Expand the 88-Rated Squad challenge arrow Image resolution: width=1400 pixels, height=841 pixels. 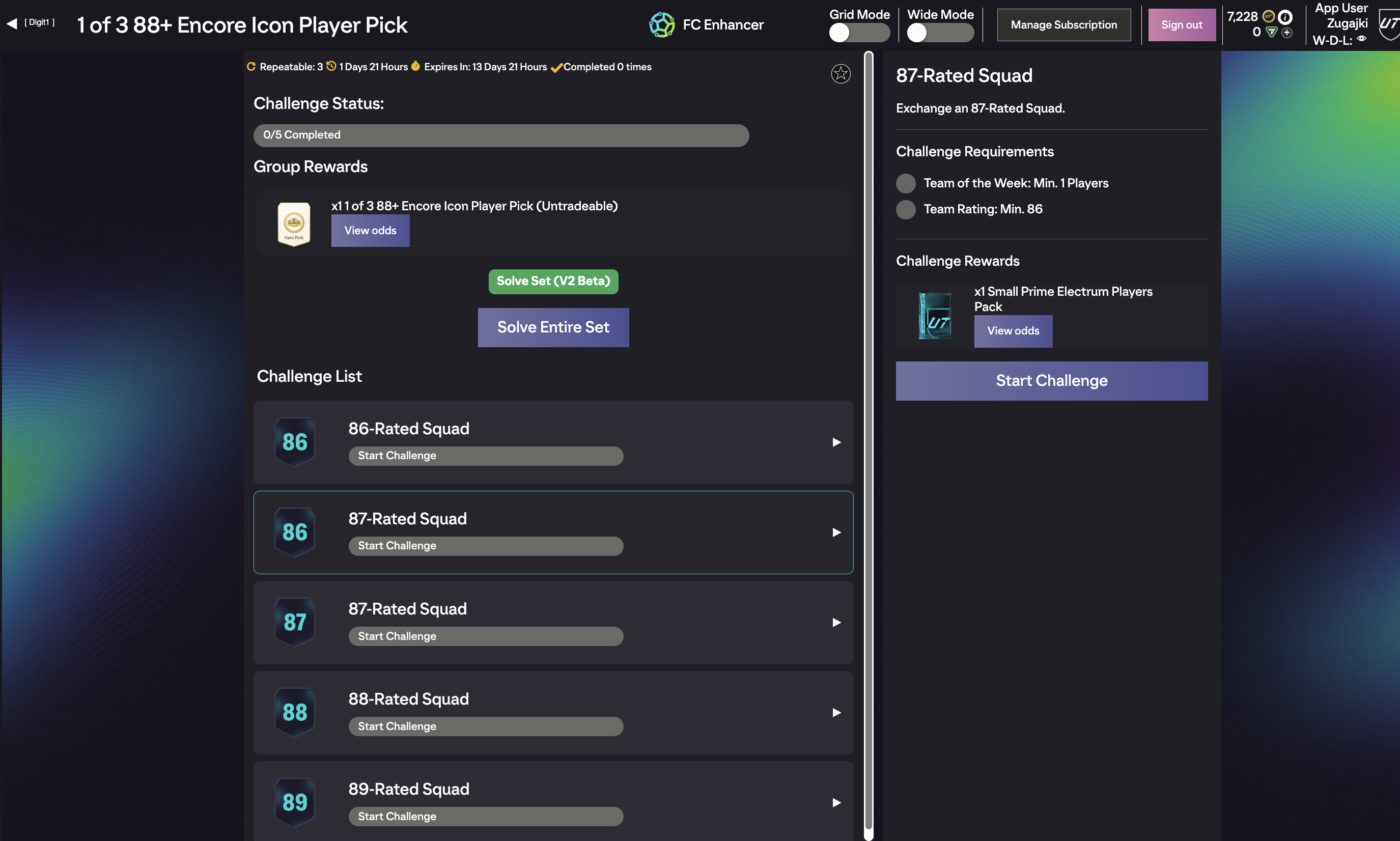(x=836, y=712)
